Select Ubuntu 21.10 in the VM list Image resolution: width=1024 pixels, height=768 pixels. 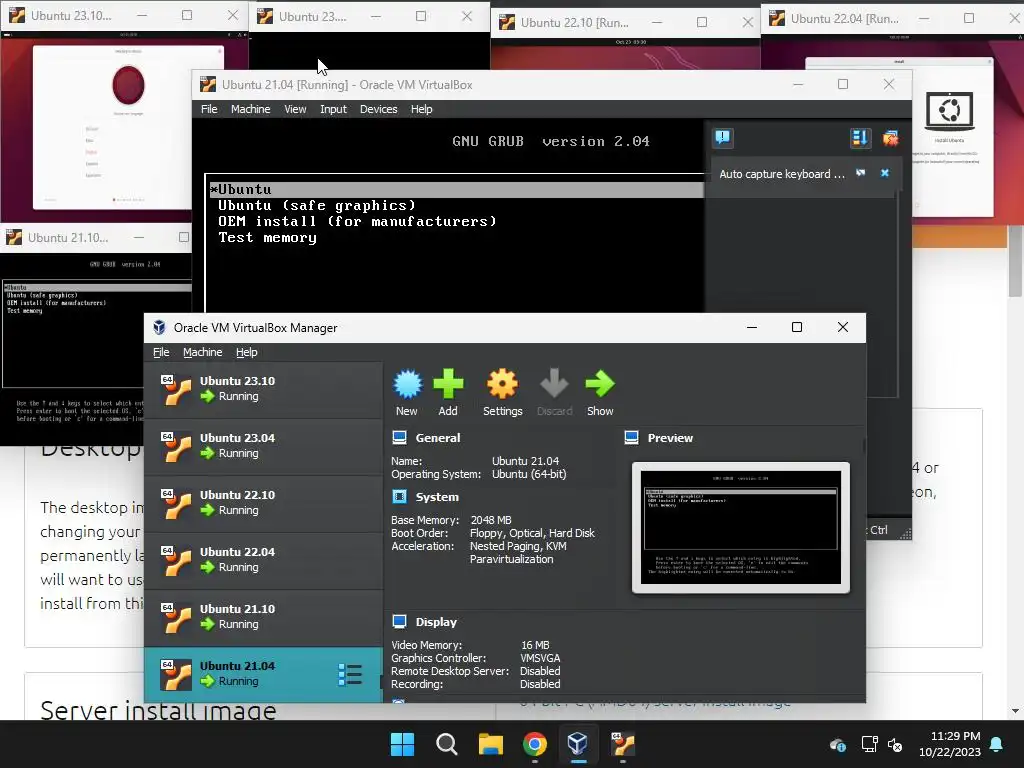263,617
